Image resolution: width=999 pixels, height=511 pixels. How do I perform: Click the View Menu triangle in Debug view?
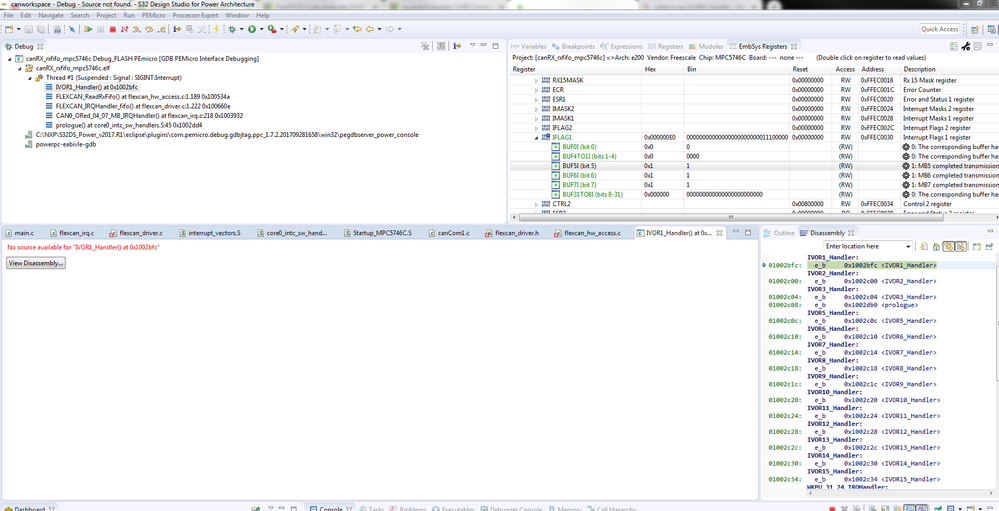point(473,46)
